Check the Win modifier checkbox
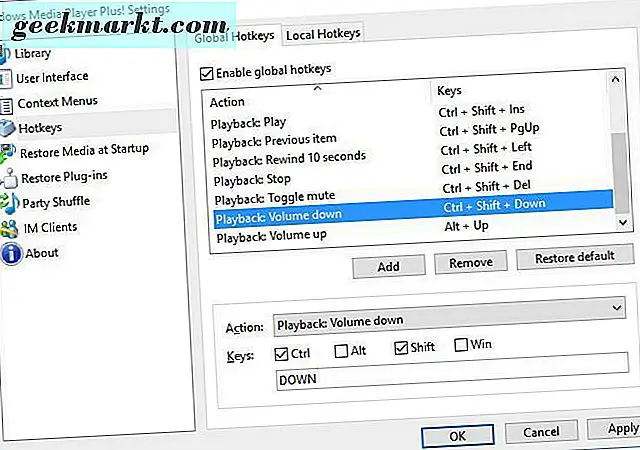 point(461,347)
